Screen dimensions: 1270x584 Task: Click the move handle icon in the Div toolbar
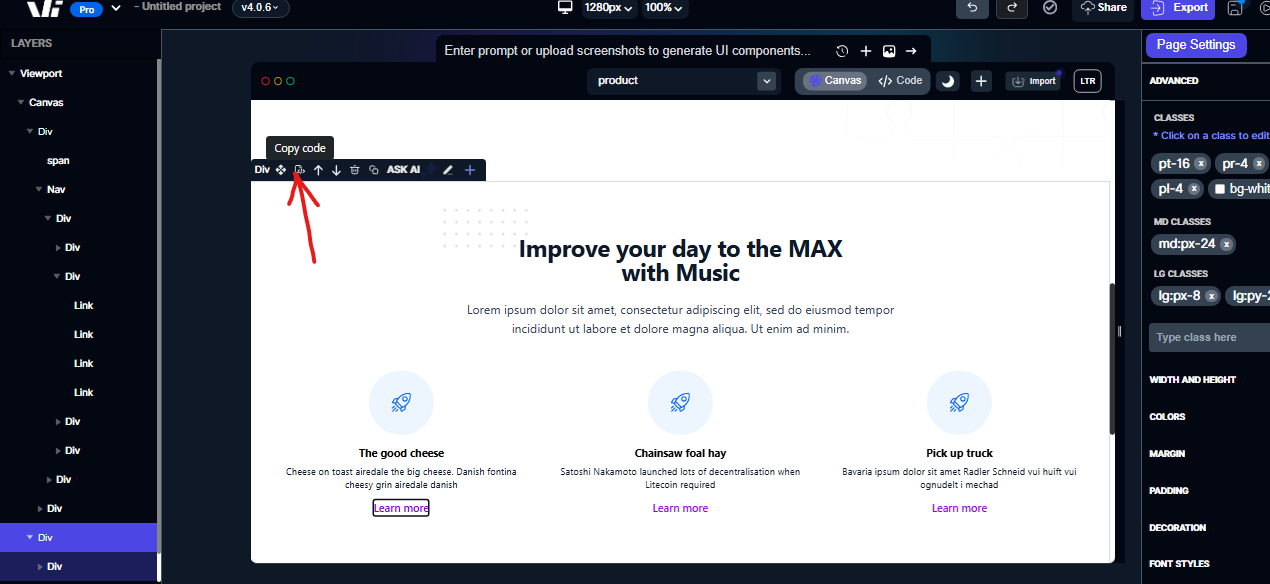point(281,170)
